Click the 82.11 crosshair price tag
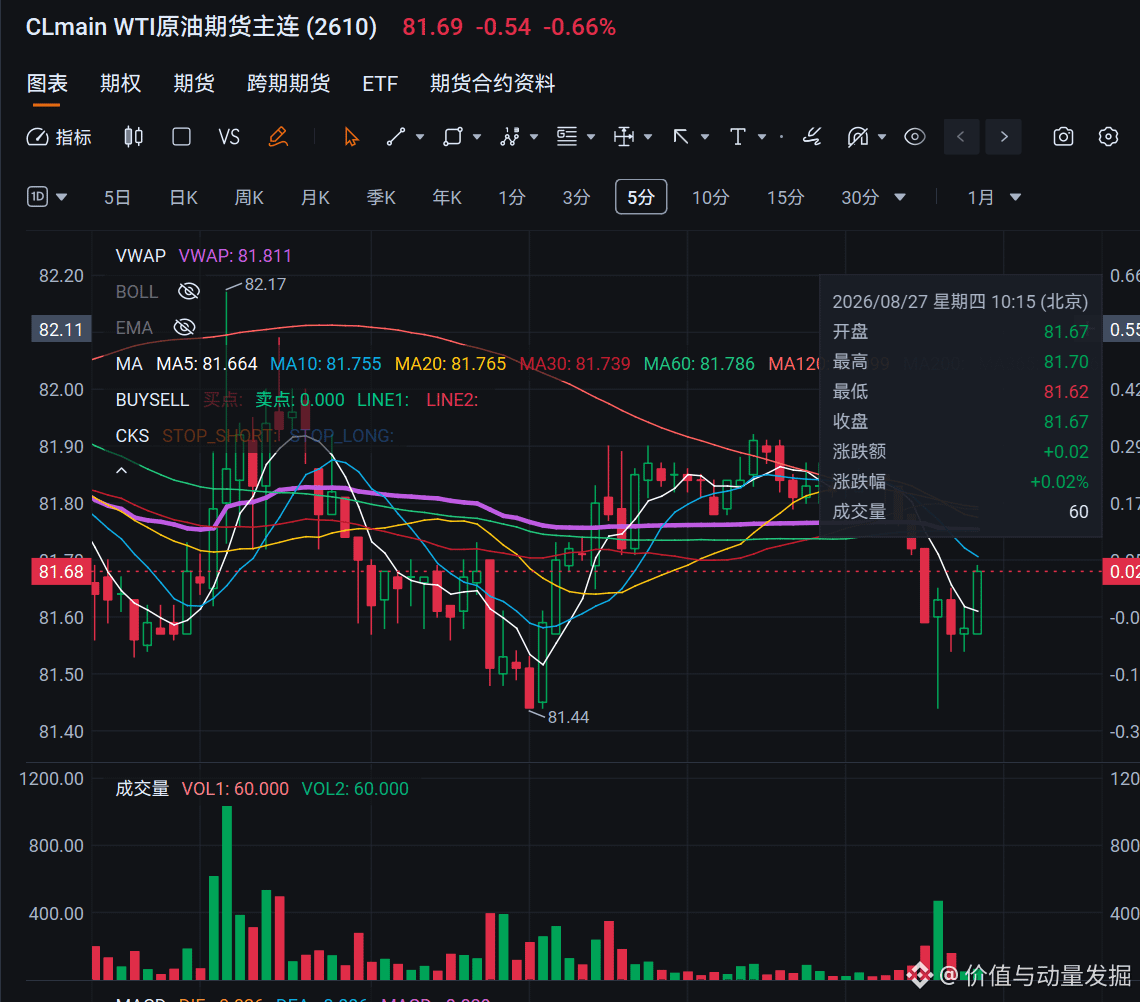This screenshot has height=1002, width=1140. pos(61,329)
